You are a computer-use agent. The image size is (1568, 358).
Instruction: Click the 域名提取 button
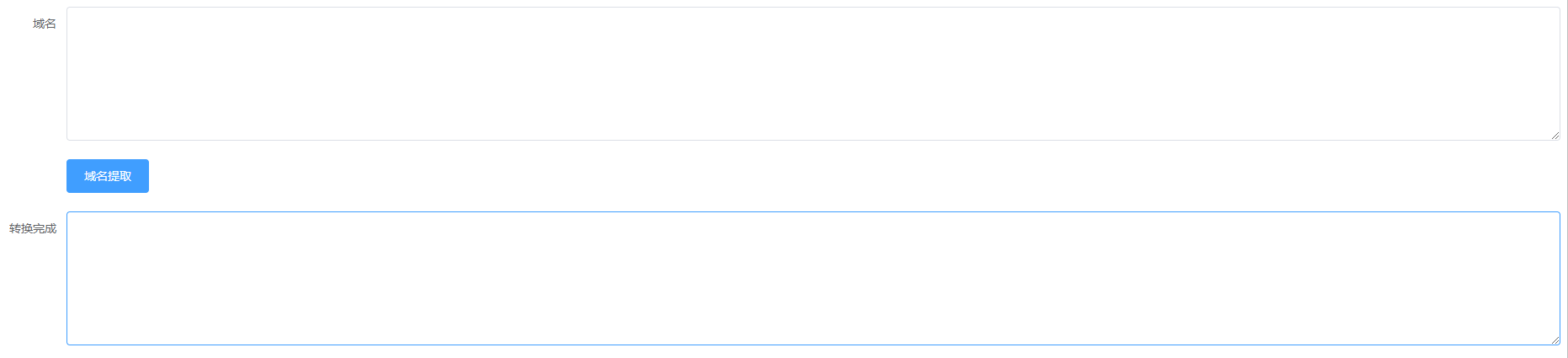click(108, 176)
